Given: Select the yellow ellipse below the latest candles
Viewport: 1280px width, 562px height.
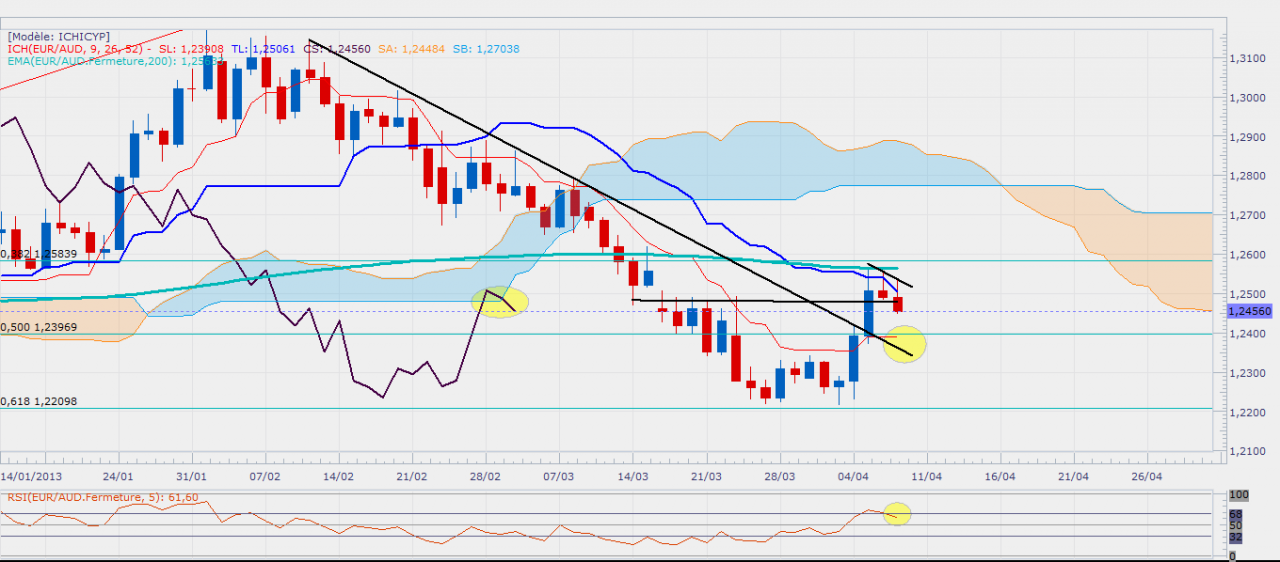Looking at the screenshot, I should tap(904, 345).
